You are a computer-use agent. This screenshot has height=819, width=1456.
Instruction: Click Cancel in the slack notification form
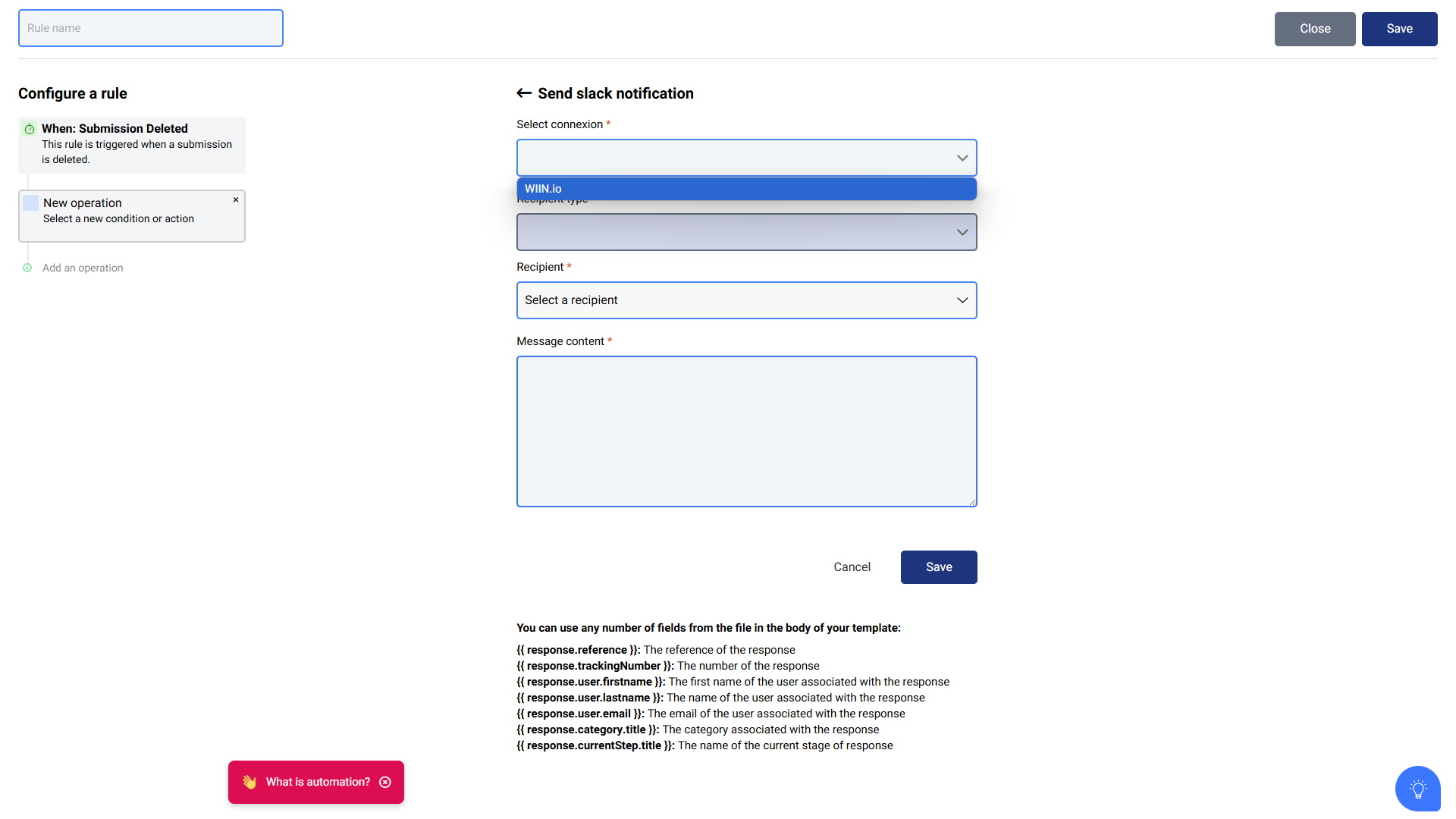(852, 567)
